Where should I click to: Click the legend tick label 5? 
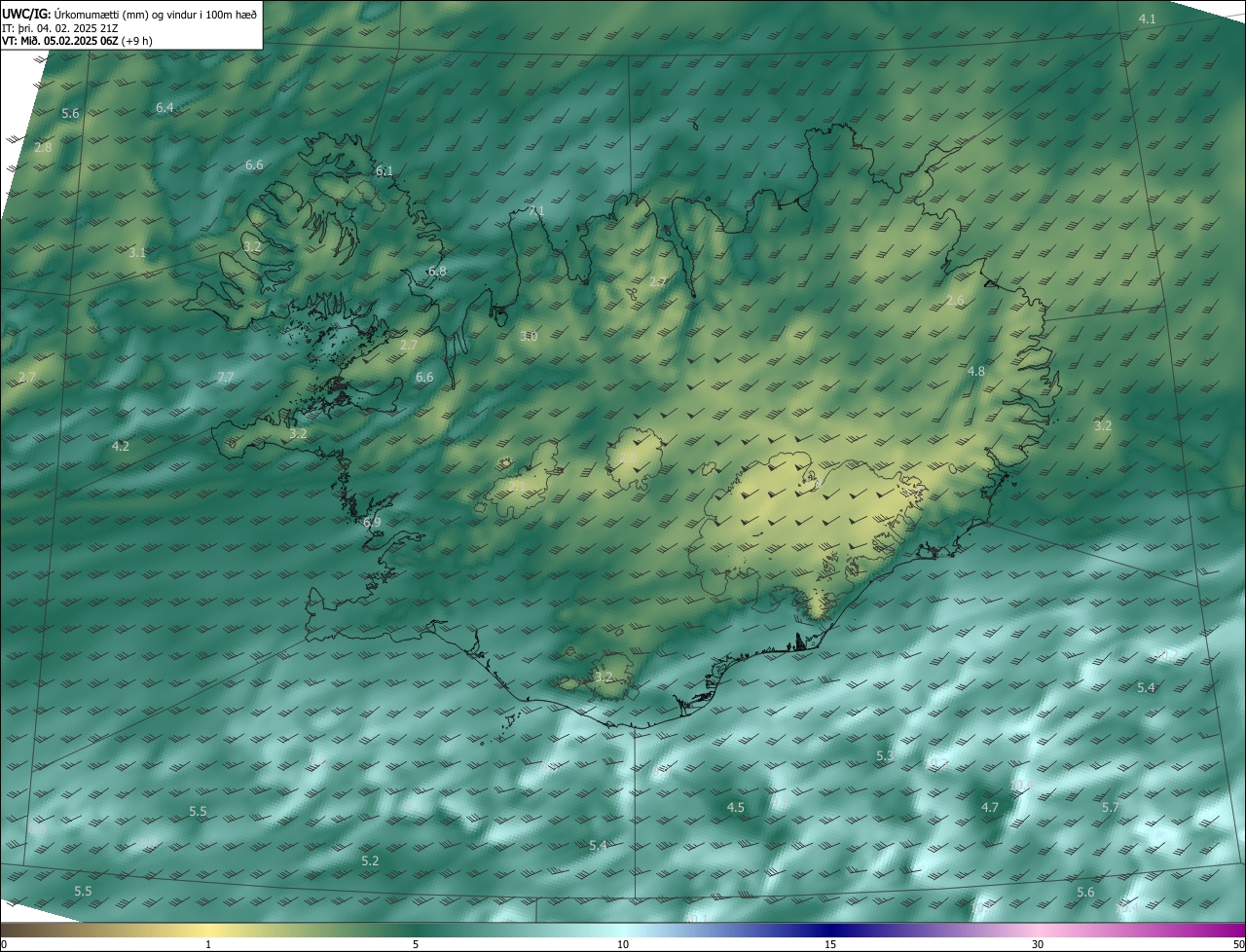tap(416, 944)
